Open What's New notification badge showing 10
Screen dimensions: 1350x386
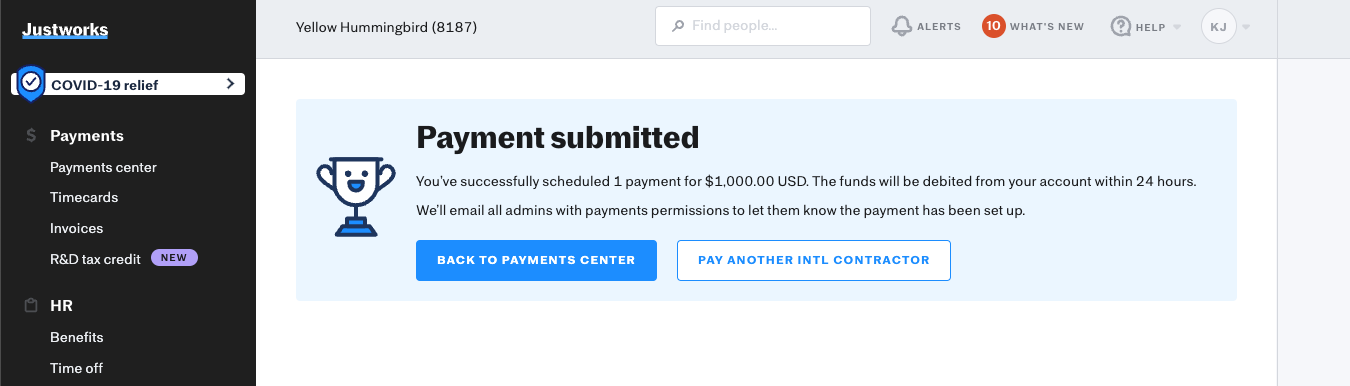(993, 27)
